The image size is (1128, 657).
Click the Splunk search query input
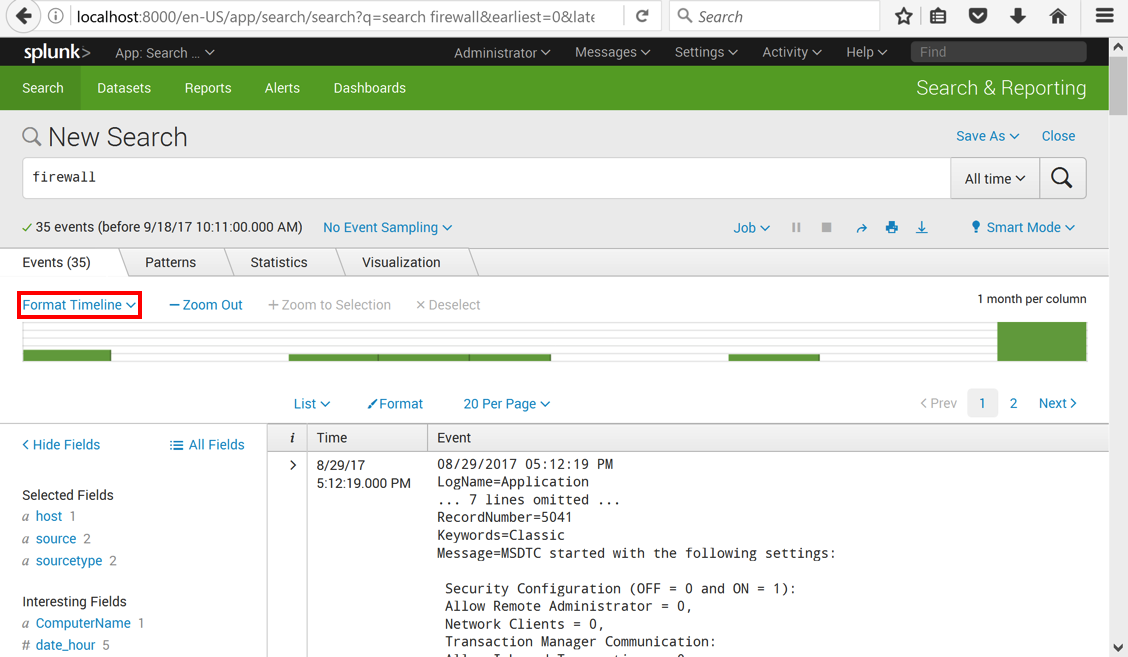point(486,178)
